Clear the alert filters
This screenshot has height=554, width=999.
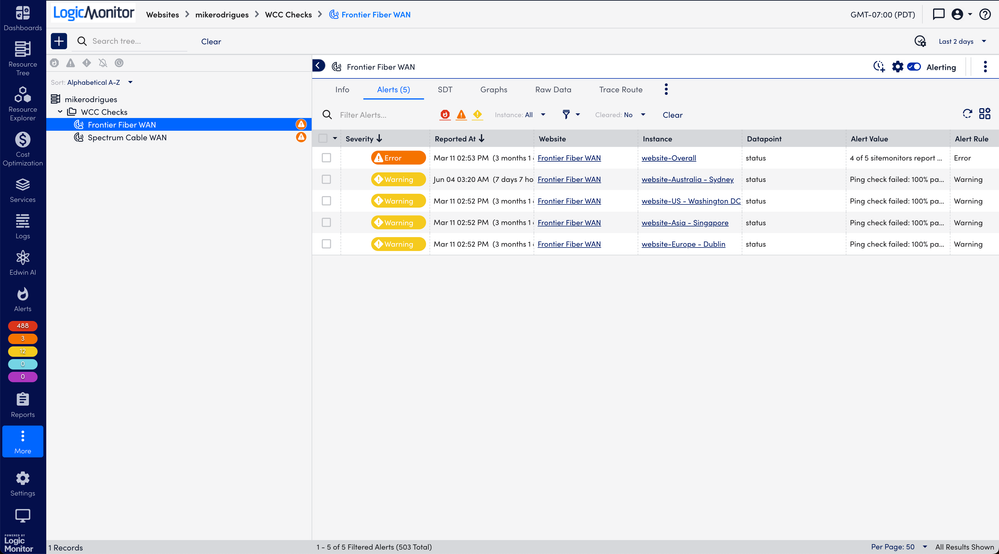click(672, 115)
